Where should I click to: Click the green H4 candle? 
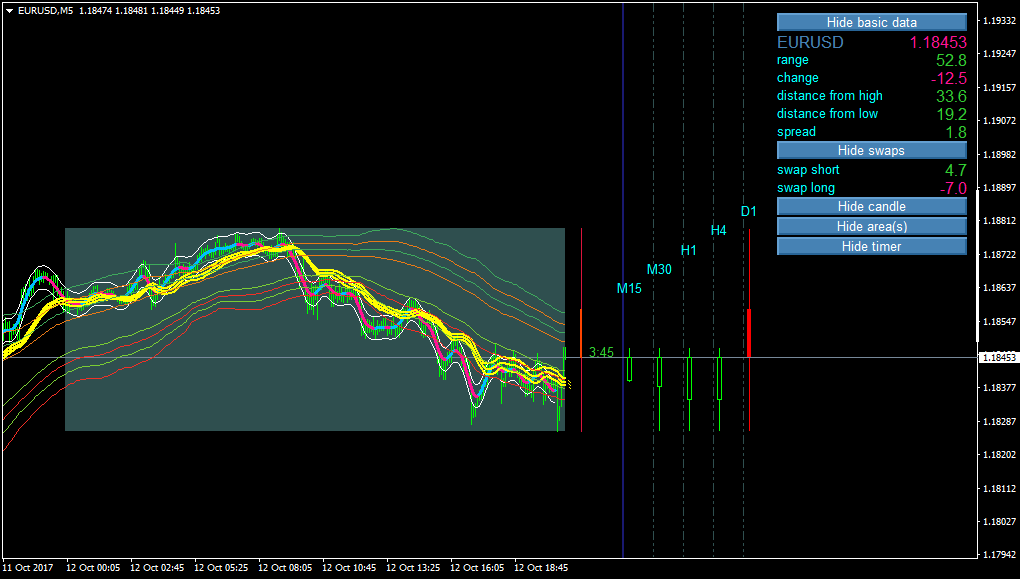pos(719,379)
